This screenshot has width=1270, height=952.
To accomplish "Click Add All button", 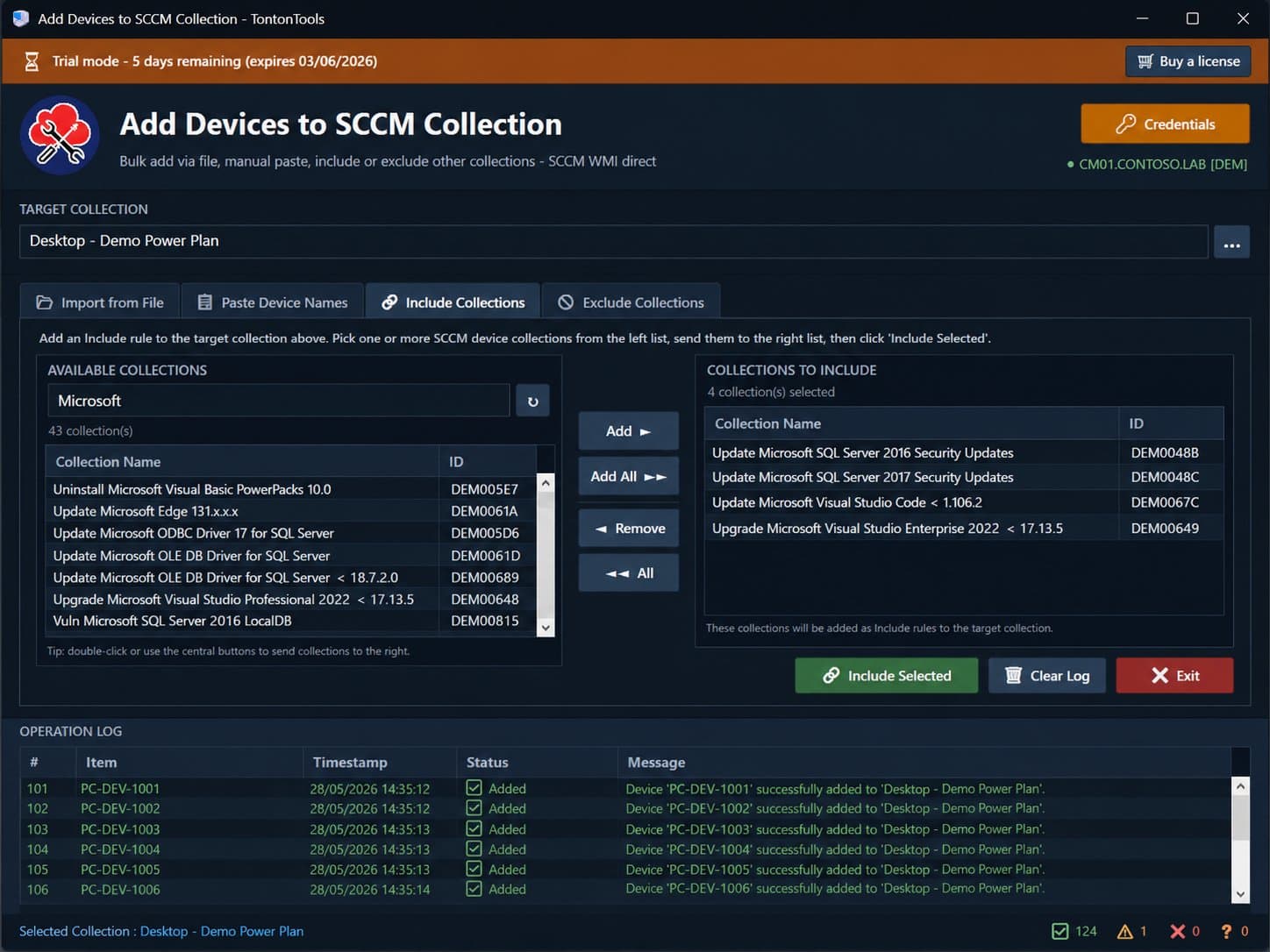I will pyautogui.click(x=628, y=476).
